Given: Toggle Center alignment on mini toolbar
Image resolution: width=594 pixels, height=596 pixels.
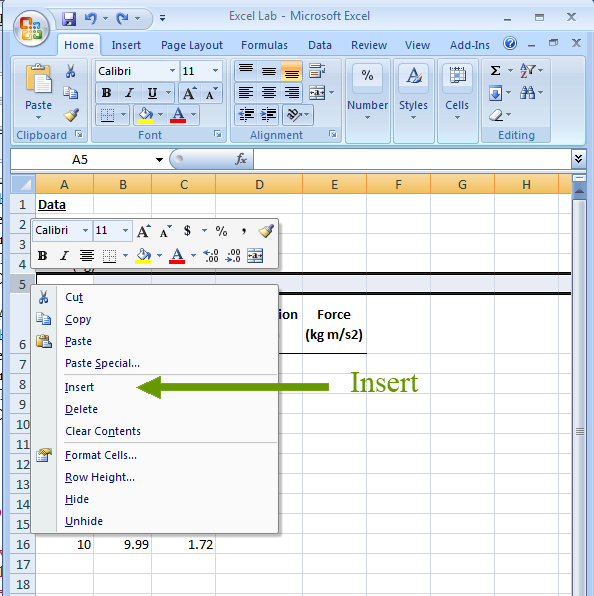Looking at the screenshot, I should (87, 255).
